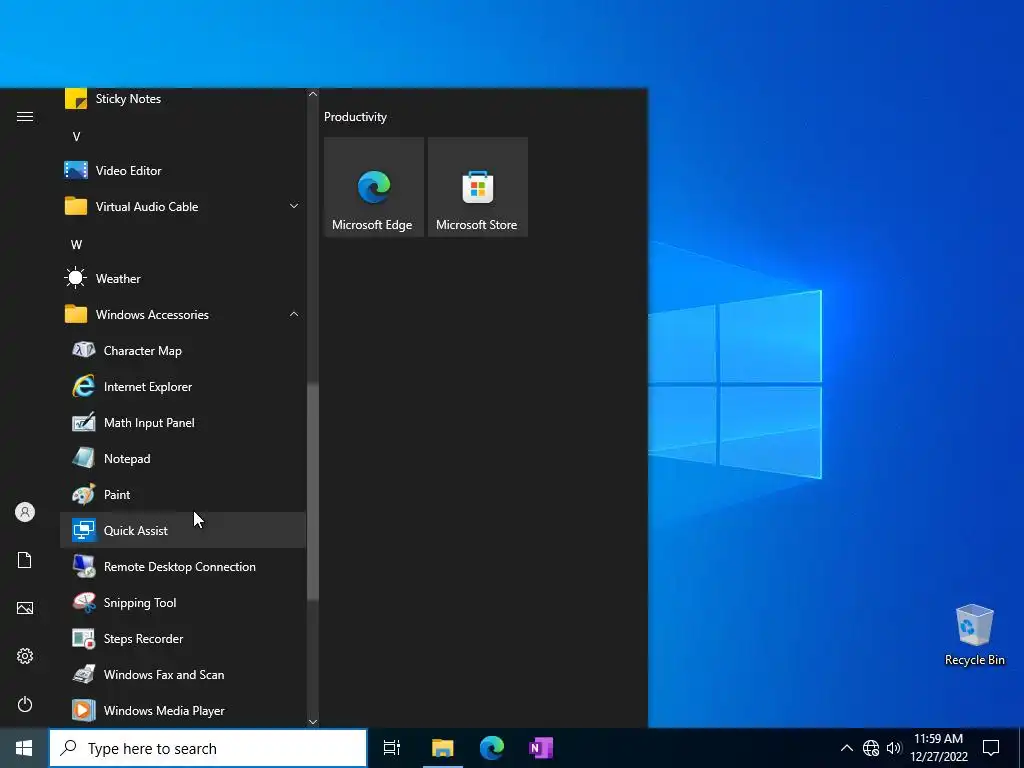
Task: Open user account icon in Start sidebar
Action: tap(25, 512)
